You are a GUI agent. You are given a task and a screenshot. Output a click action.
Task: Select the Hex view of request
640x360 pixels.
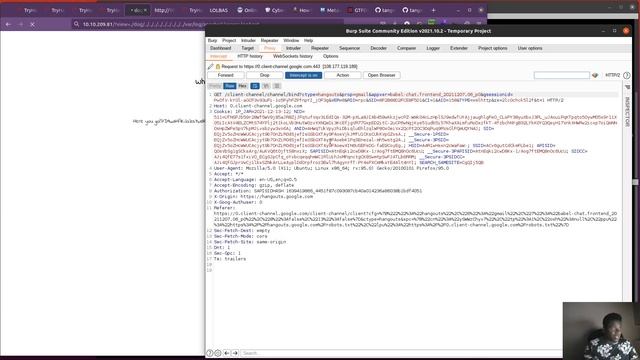(x=242, y=86)
